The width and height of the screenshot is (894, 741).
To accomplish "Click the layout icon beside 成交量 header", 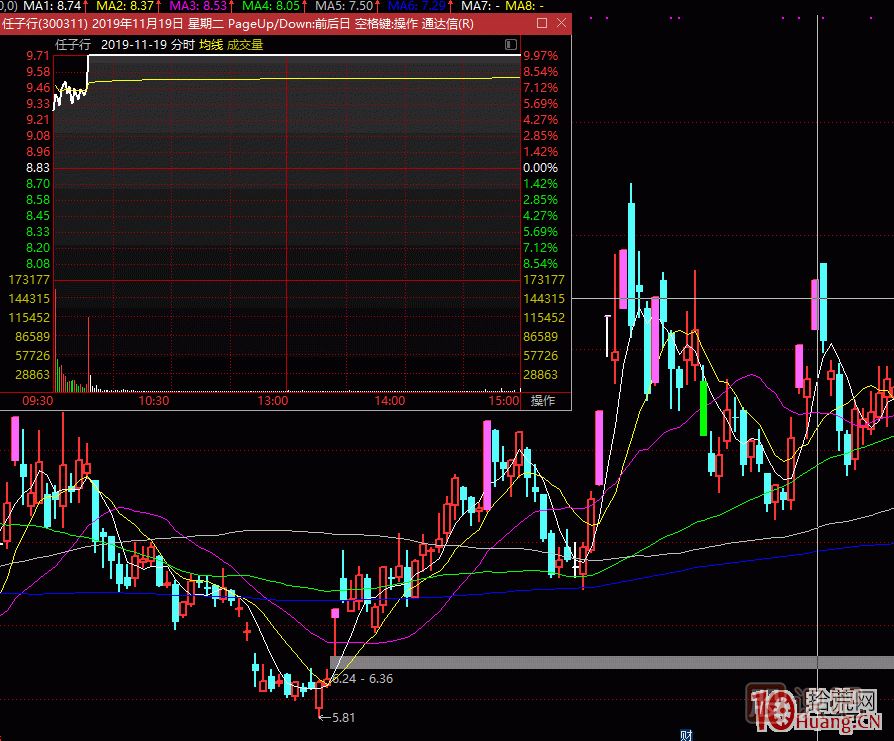I will pos(511,45).
